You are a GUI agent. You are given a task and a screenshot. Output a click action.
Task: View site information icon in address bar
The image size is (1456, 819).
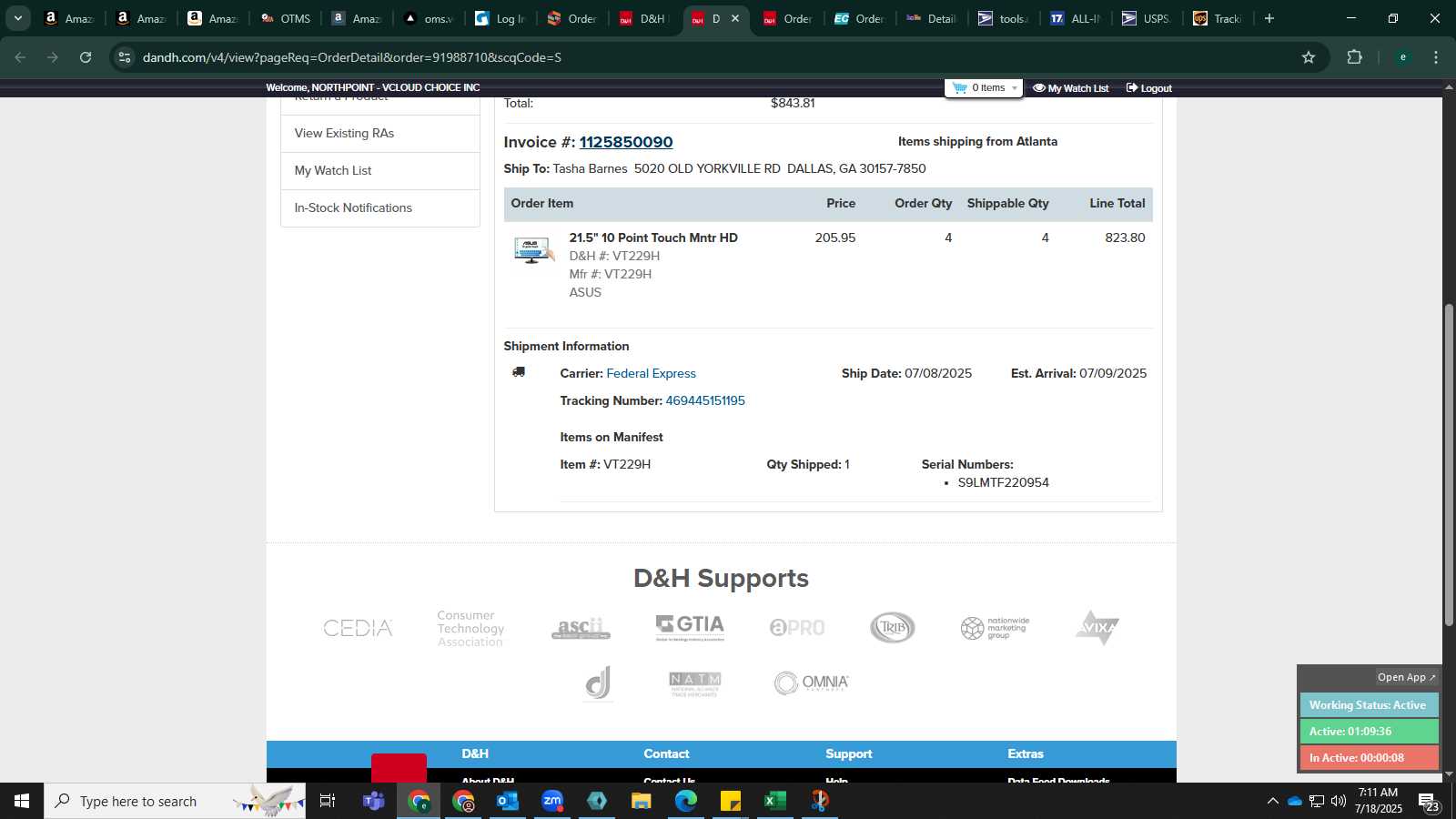(125, 57)
